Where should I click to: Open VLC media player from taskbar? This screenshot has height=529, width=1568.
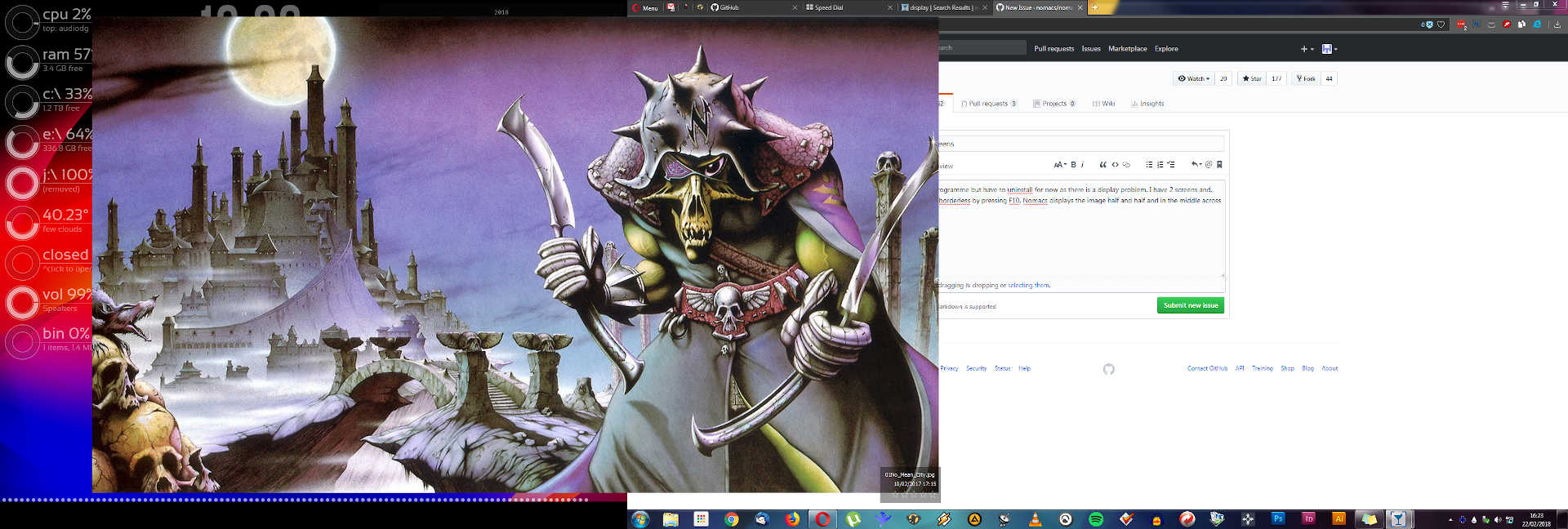click(1035, 519)
